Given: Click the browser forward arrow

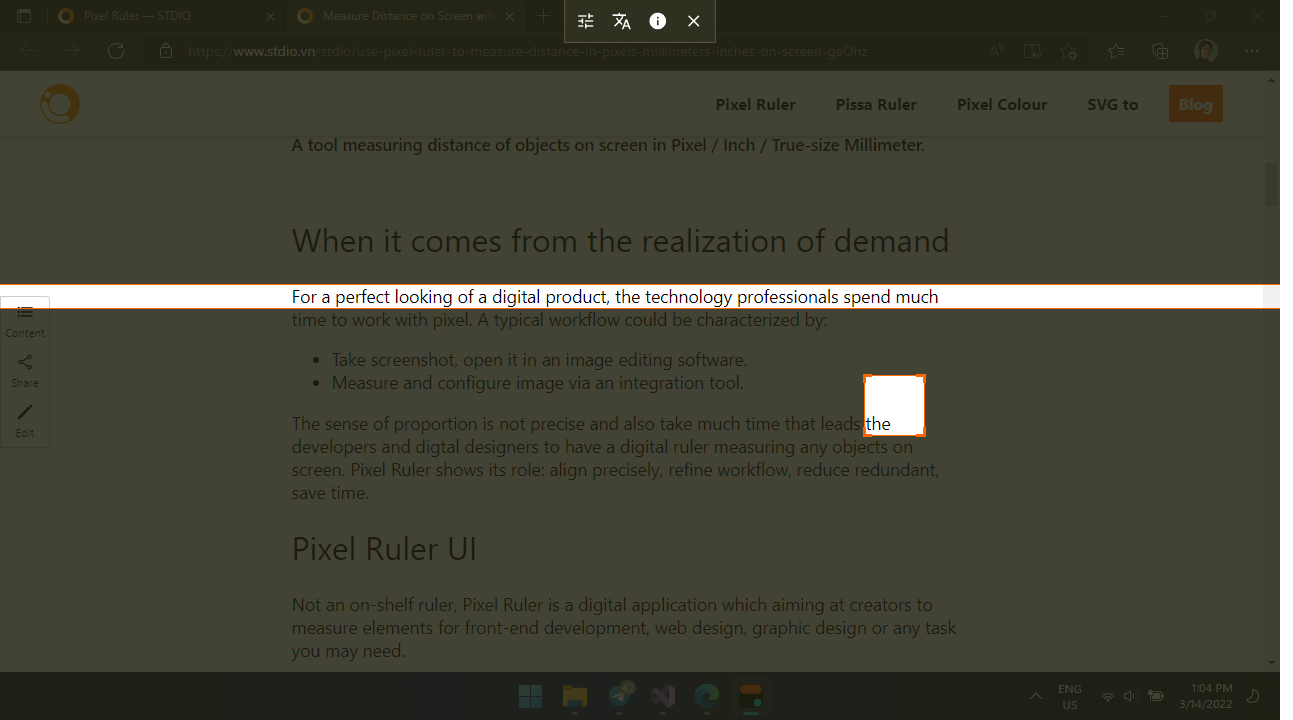Looking at the screenshot, I should point(72,51).
